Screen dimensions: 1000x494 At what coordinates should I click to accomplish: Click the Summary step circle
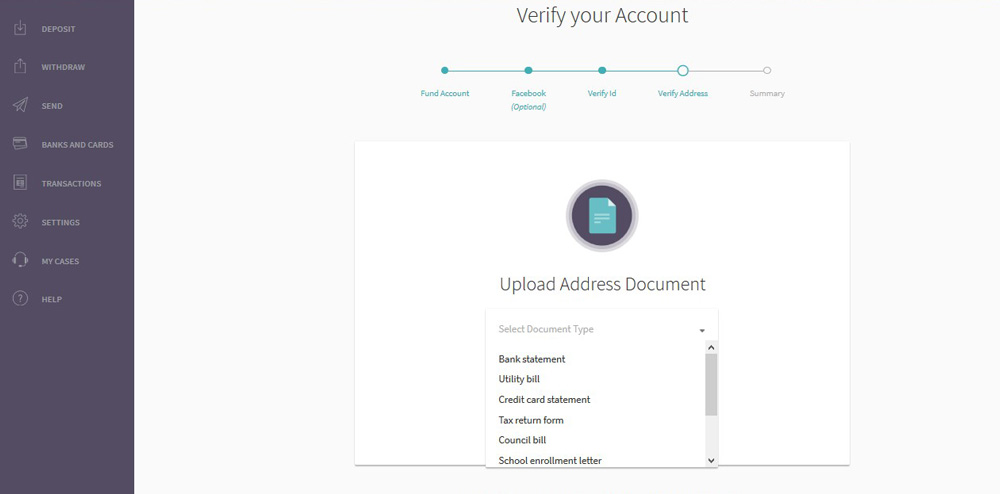coord(767,71)
